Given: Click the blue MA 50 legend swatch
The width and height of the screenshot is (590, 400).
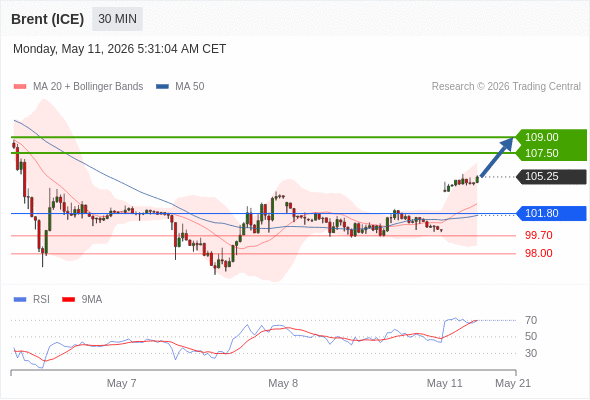Looking at the screenshot, I should 162,87.
